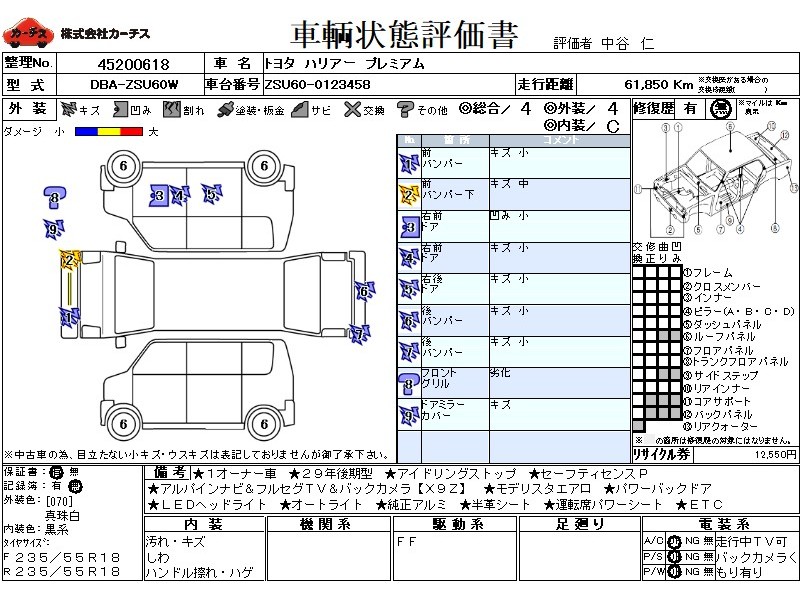Open the 内装 section header
This screenshot has width=800, height=600.
pyautogui.click(x=204, y=523)
